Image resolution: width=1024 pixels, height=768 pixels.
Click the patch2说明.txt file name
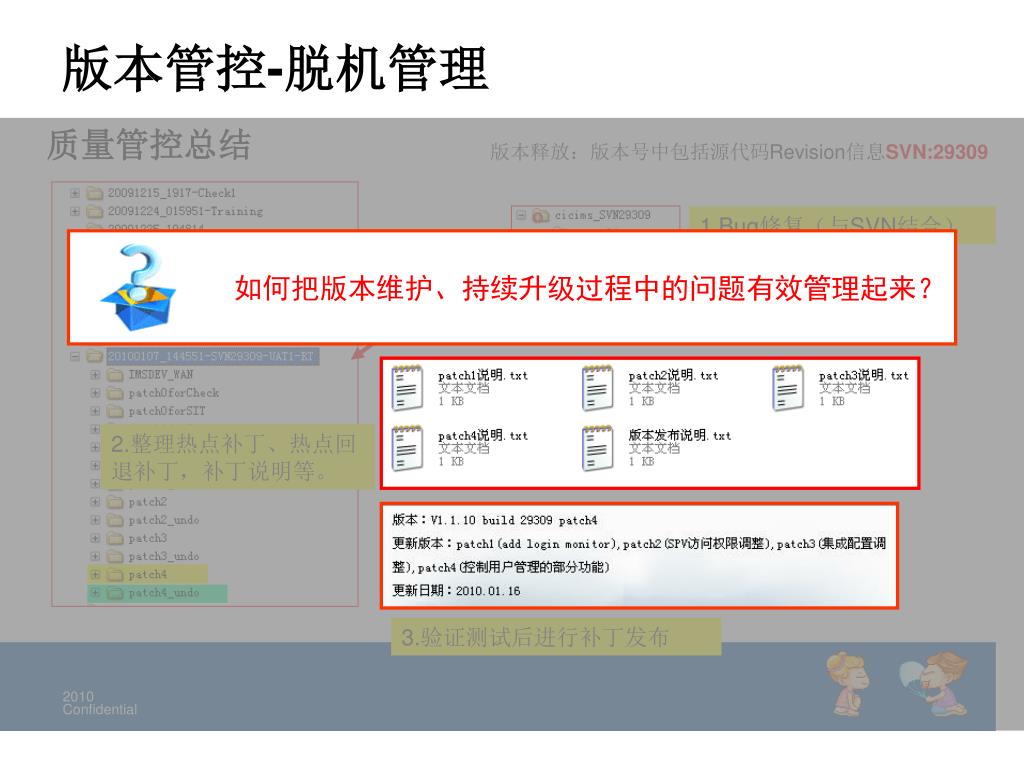[x=673, y=376]
